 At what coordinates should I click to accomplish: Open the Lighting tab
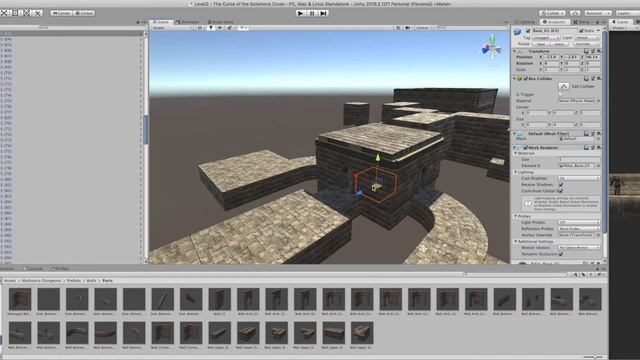click(525, 22)
